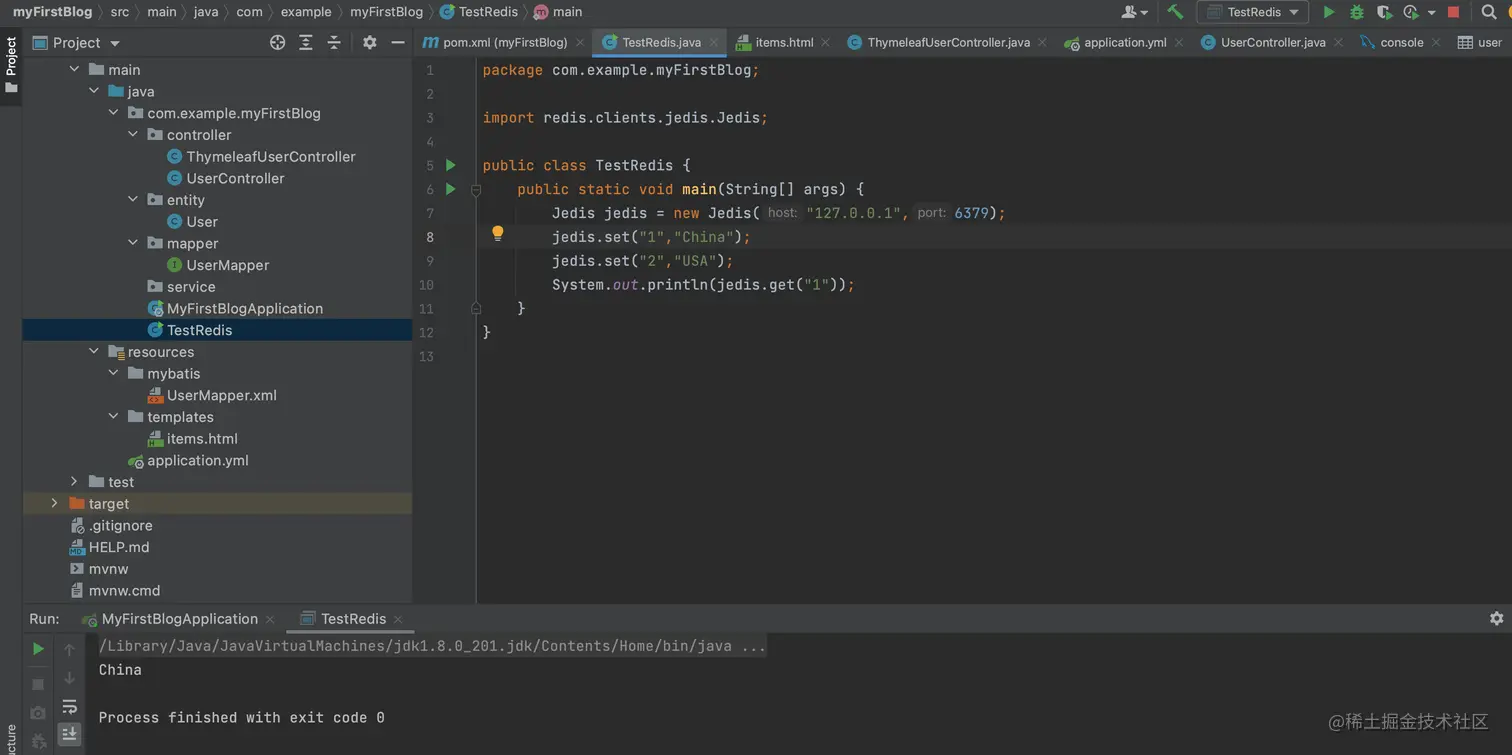Click run gutter arrow beside class TestRedis
The image size is (1512, 755).
[451, 165]
